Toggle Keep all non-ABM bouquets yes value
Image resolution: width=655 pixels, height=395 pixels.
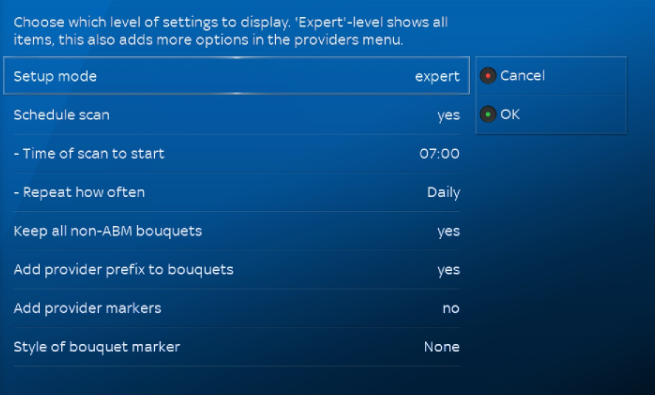tap(449, 231)
